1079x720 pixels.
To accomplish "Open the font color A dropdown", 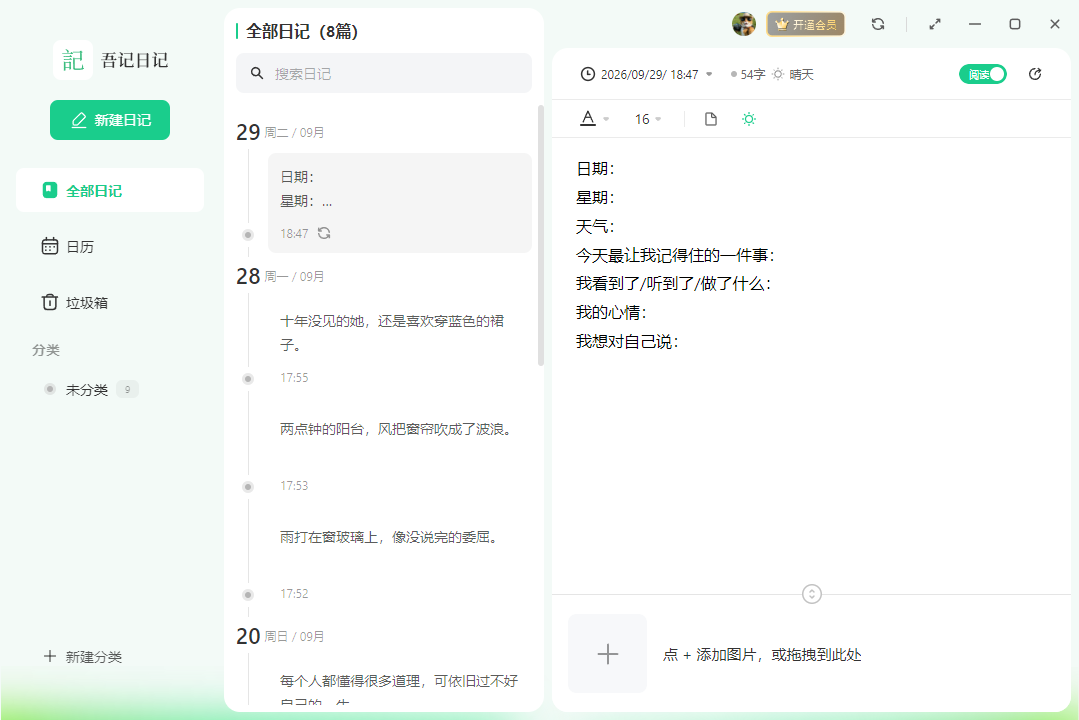I will point(594,118).
